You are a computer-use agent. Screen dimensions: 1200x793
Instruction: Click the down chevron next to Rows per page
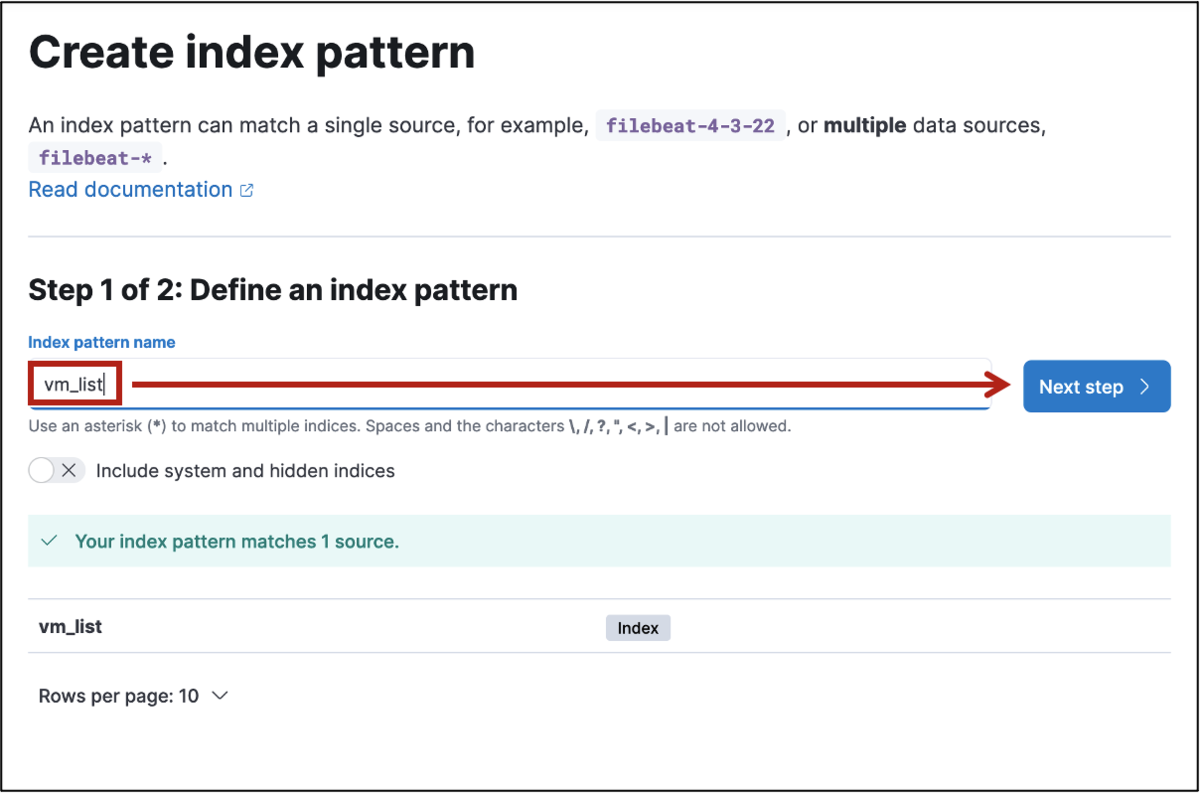tap(221, 696)
